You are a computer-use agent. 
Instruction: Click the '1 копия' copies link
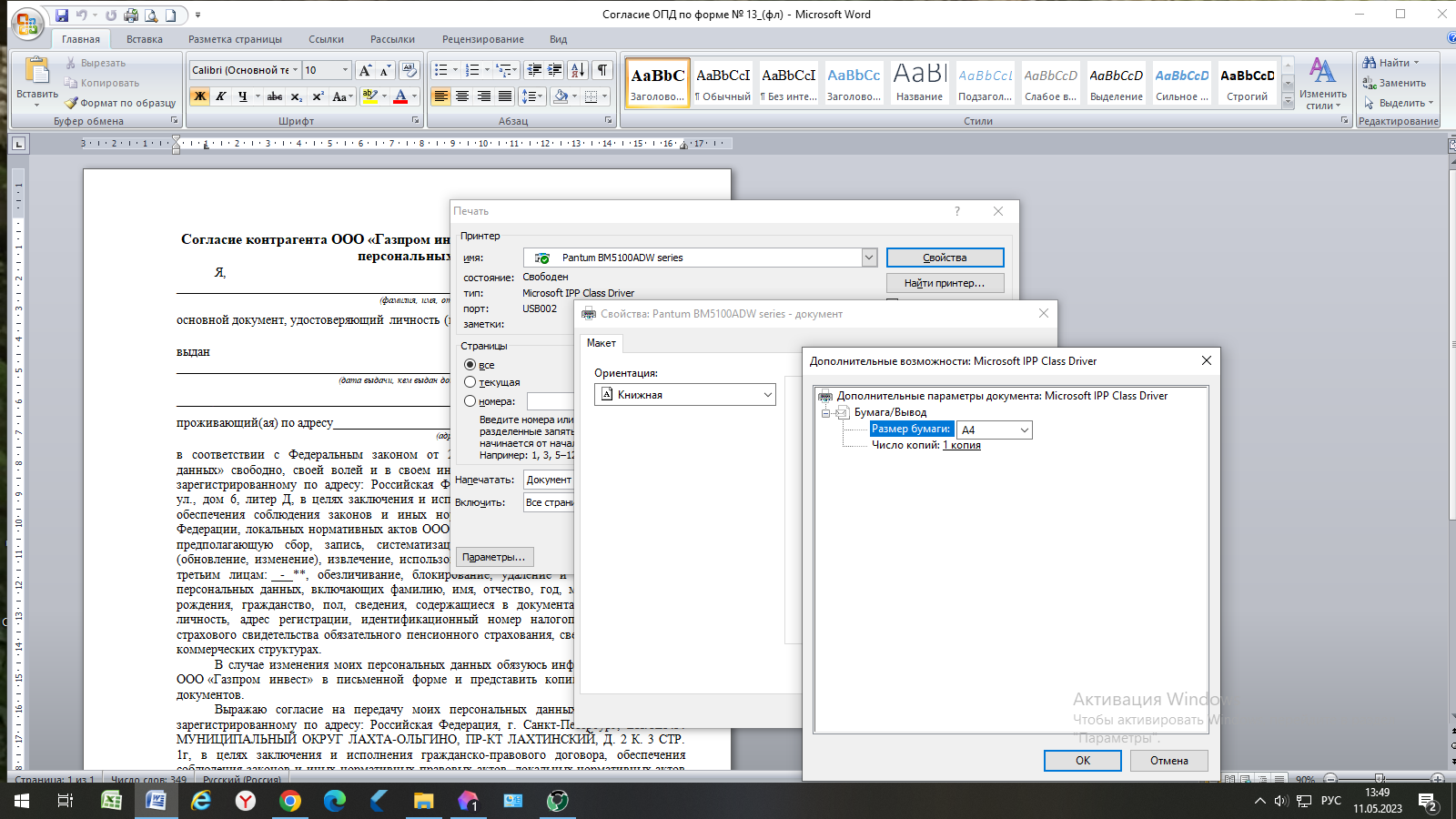click(962, 445)
